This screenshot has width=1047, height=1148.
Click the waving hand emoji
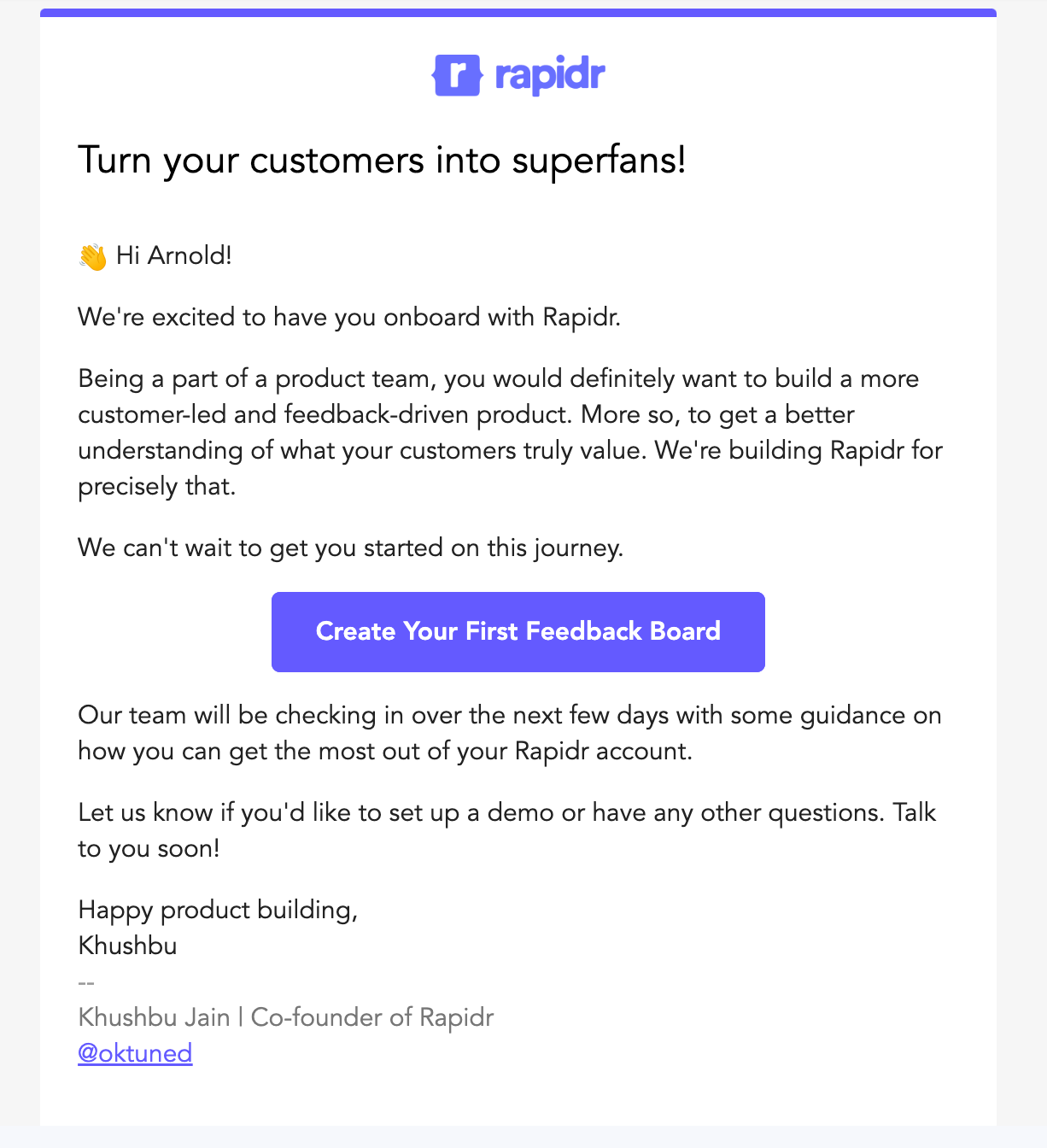[x=92, y=256]
